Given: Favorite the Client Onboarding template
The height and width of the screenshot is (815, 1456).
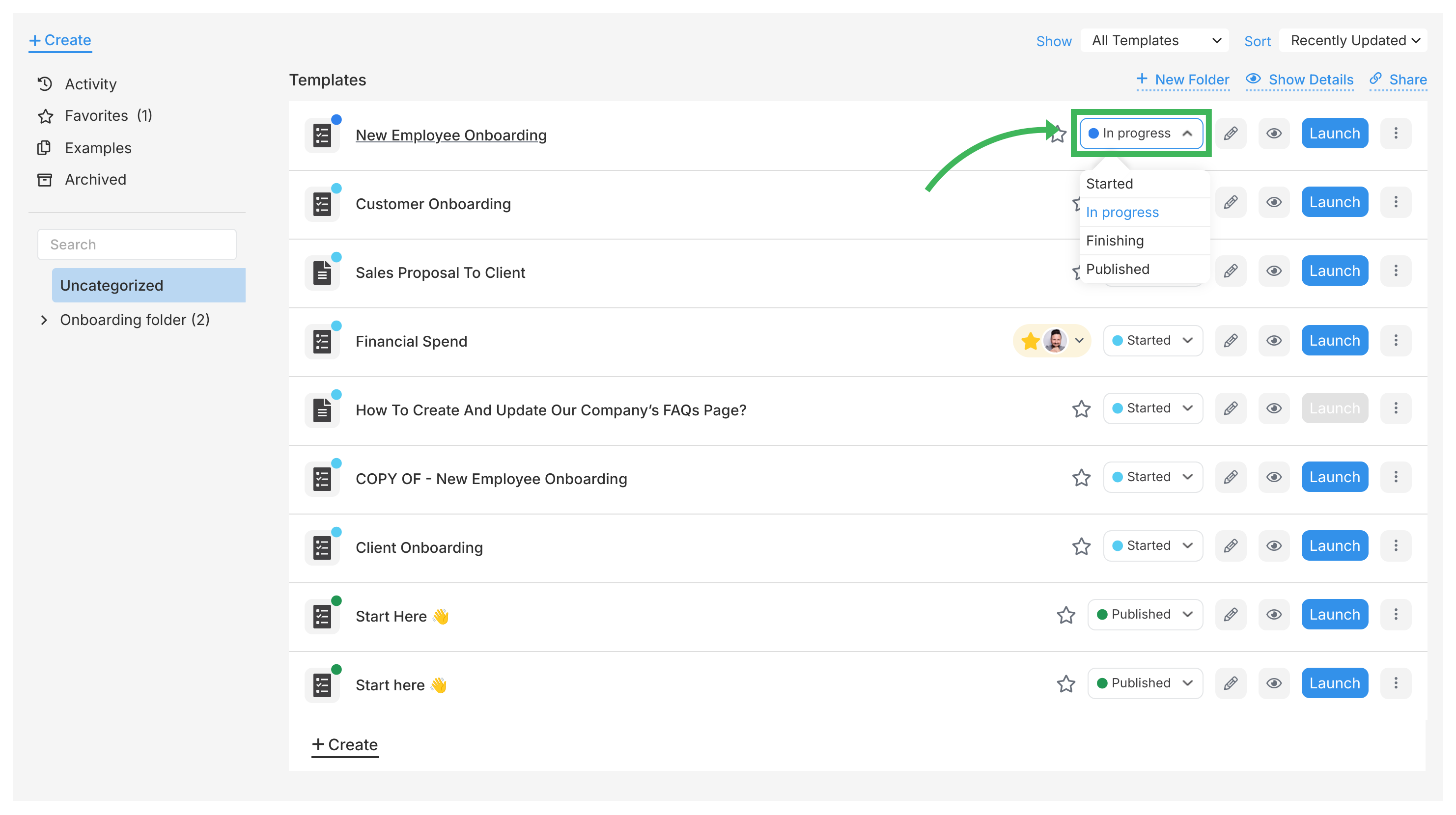Looking at the screenshot, I should 1081,545.
